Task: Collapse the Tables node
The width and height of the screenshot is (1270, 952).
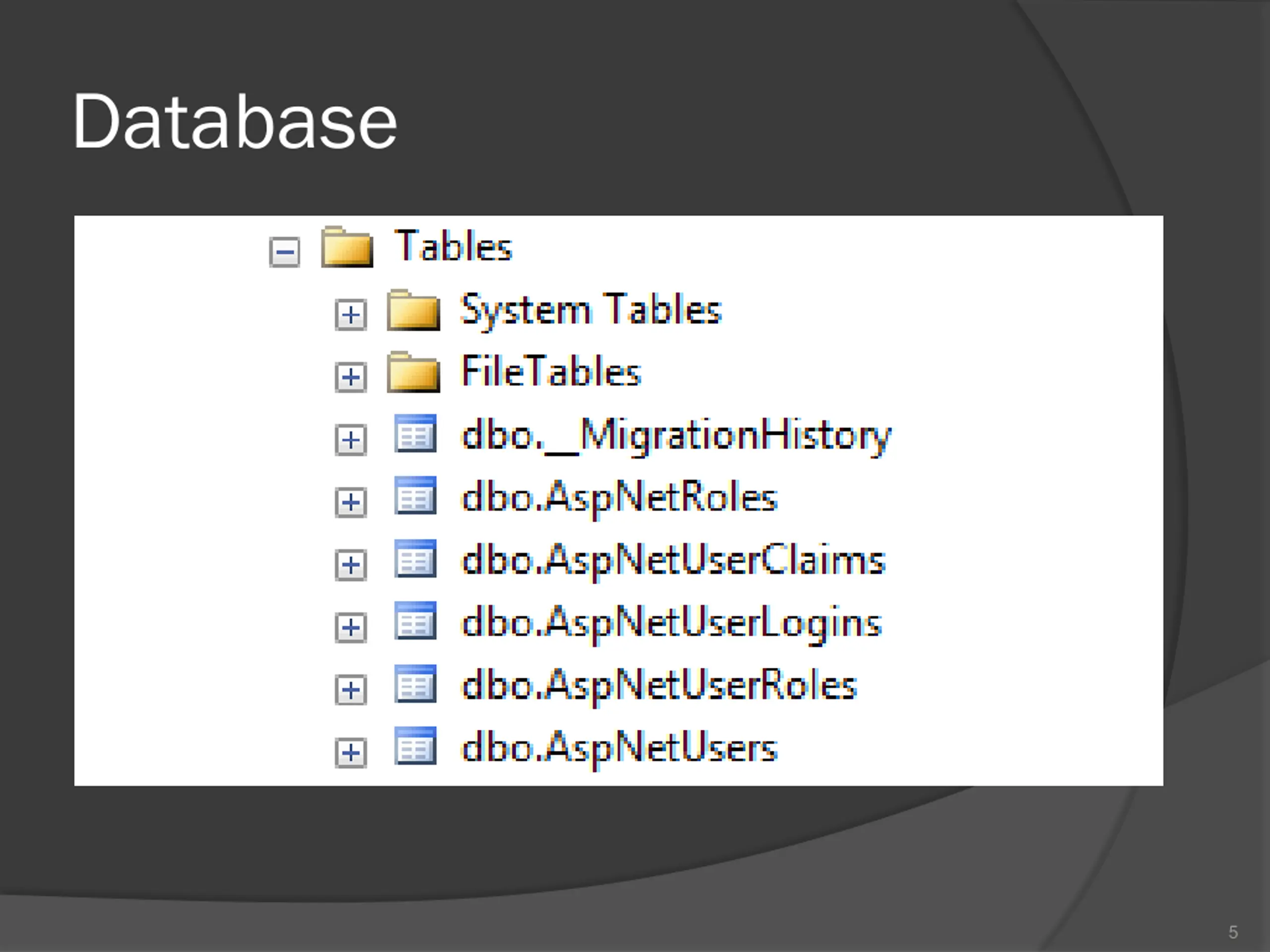Action: tap(285, 252)
